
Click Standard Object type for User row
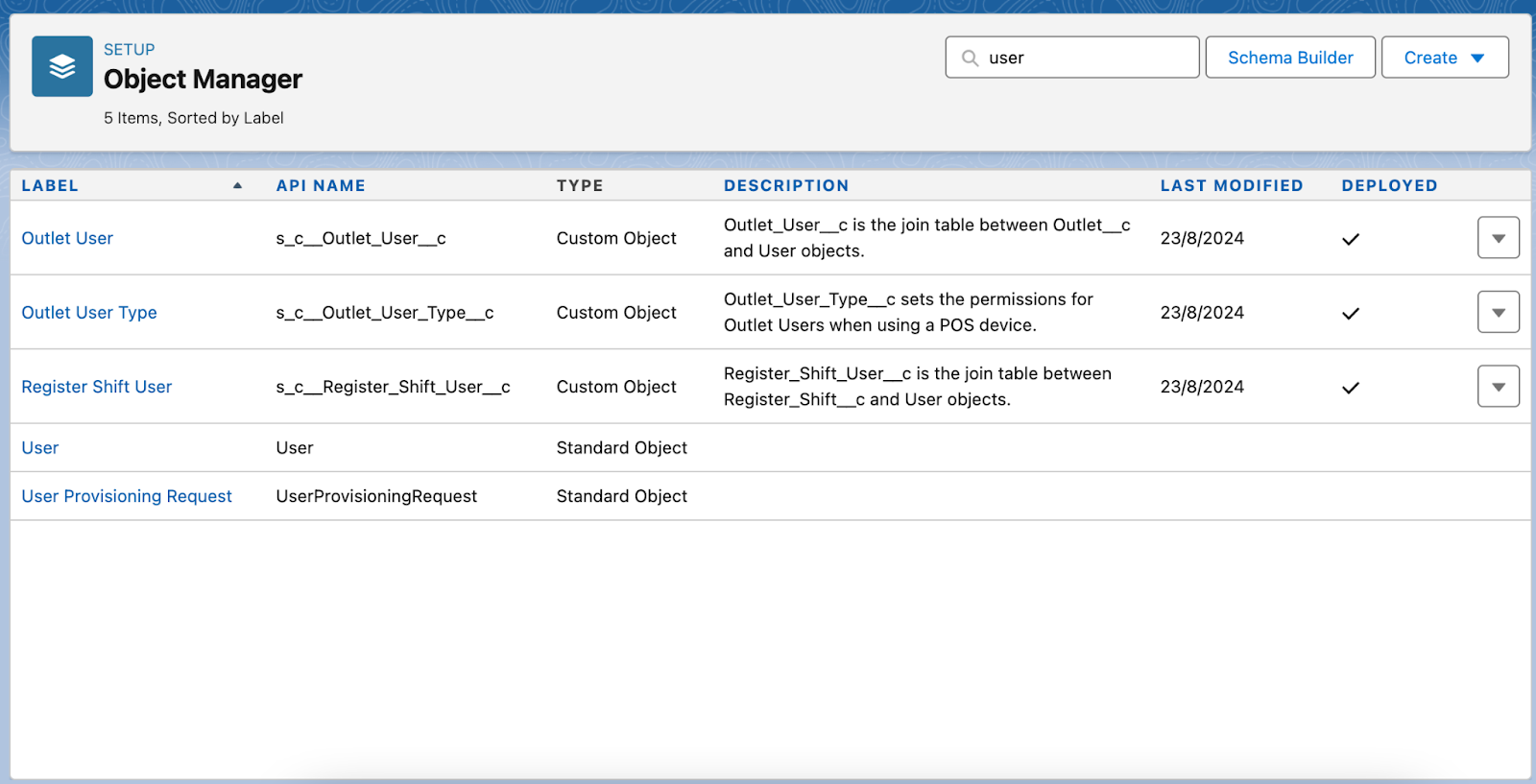(622, 448)
